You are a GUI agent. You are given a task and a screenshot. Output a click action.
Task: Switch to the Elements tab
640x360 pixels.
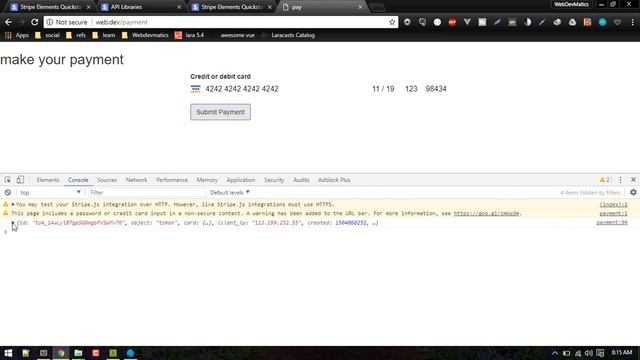(48, 180)
